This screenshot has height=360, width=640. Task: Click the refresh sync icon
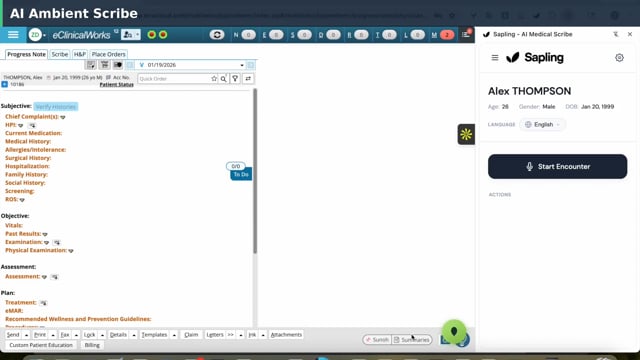[217, 35]
